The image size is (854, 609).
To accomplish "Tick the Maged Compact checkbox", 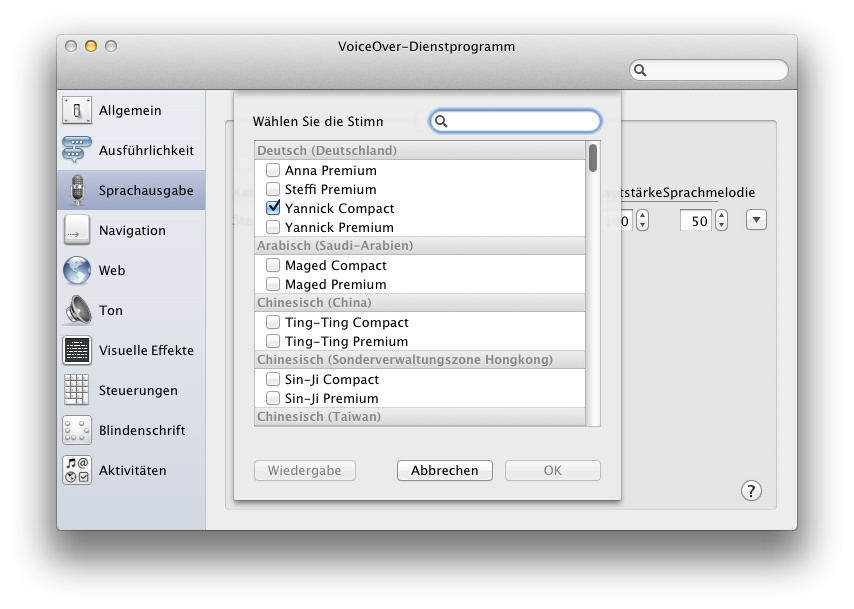I will click(273, 266).
